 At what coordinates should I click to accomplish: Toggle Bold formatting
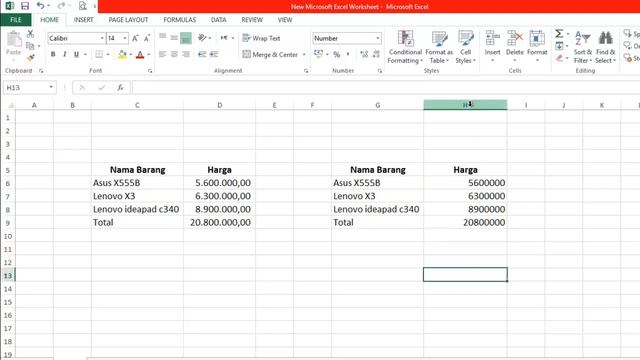coord(53,54)
